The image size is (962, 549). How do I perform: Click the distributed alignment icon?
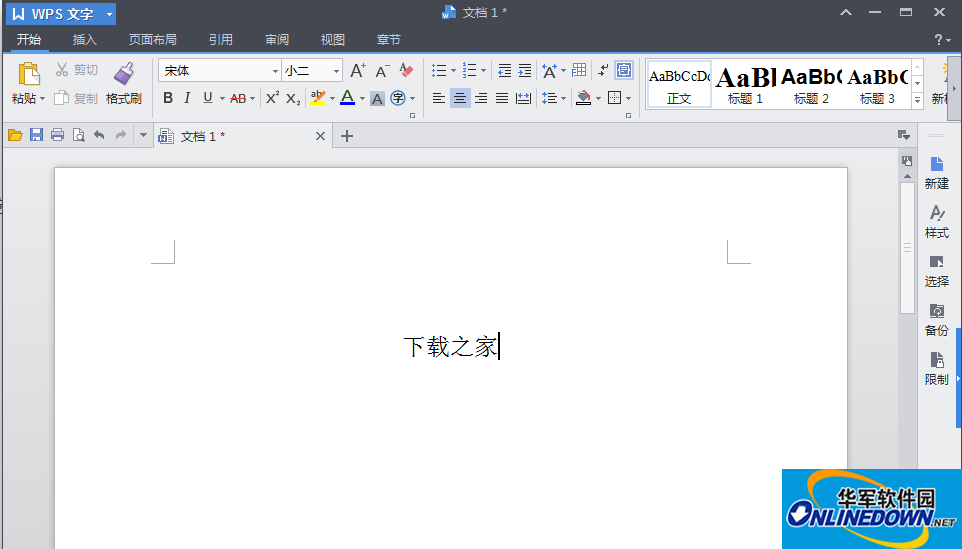(x=523, y=98)
